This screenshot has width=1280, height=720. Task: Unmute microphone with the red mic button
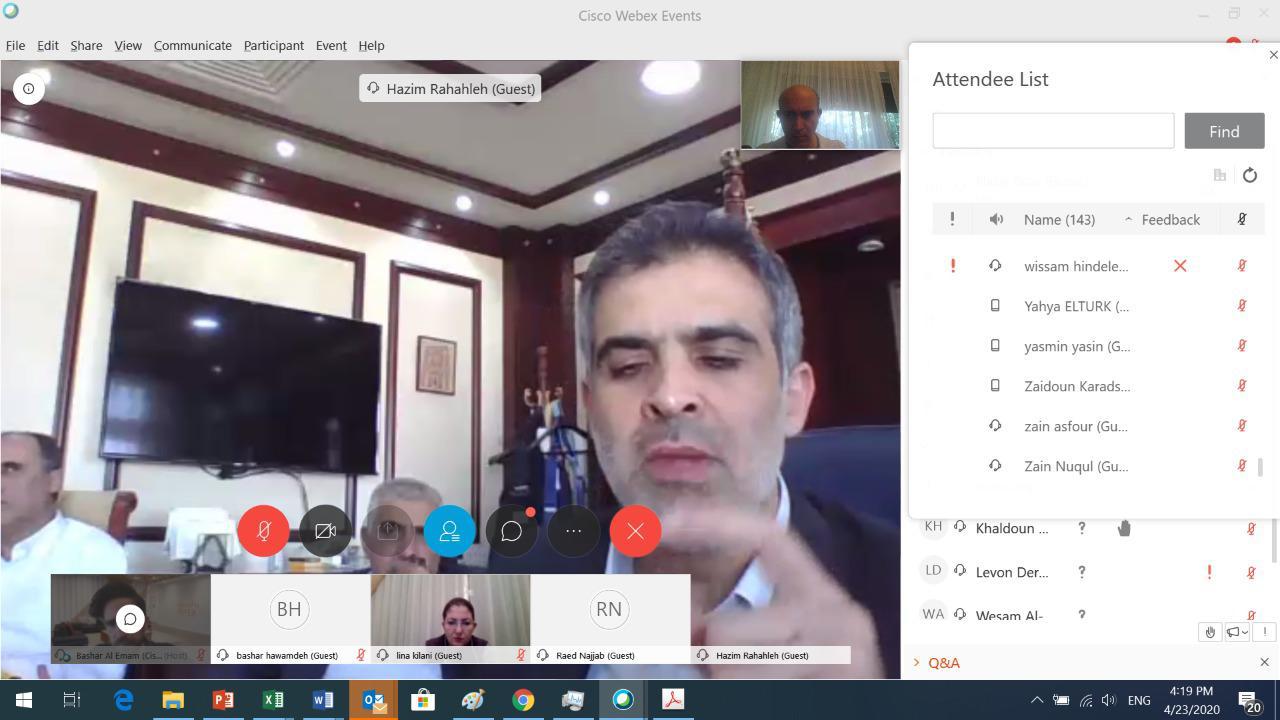(x=263, y=531)
